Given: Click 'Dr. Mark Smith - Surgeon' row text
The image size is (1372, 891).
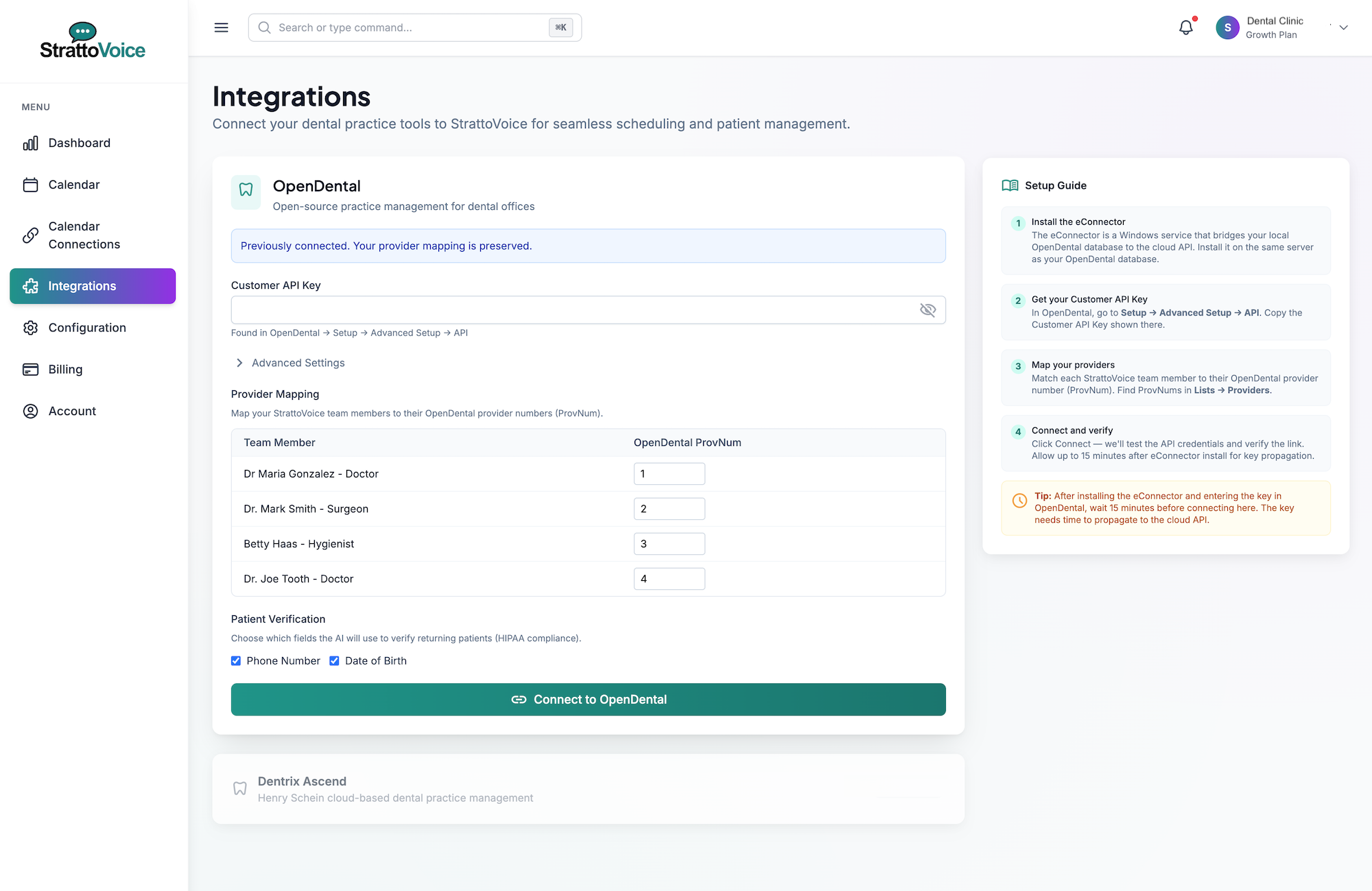Looking at the screenshot, I should click(306, 509).
